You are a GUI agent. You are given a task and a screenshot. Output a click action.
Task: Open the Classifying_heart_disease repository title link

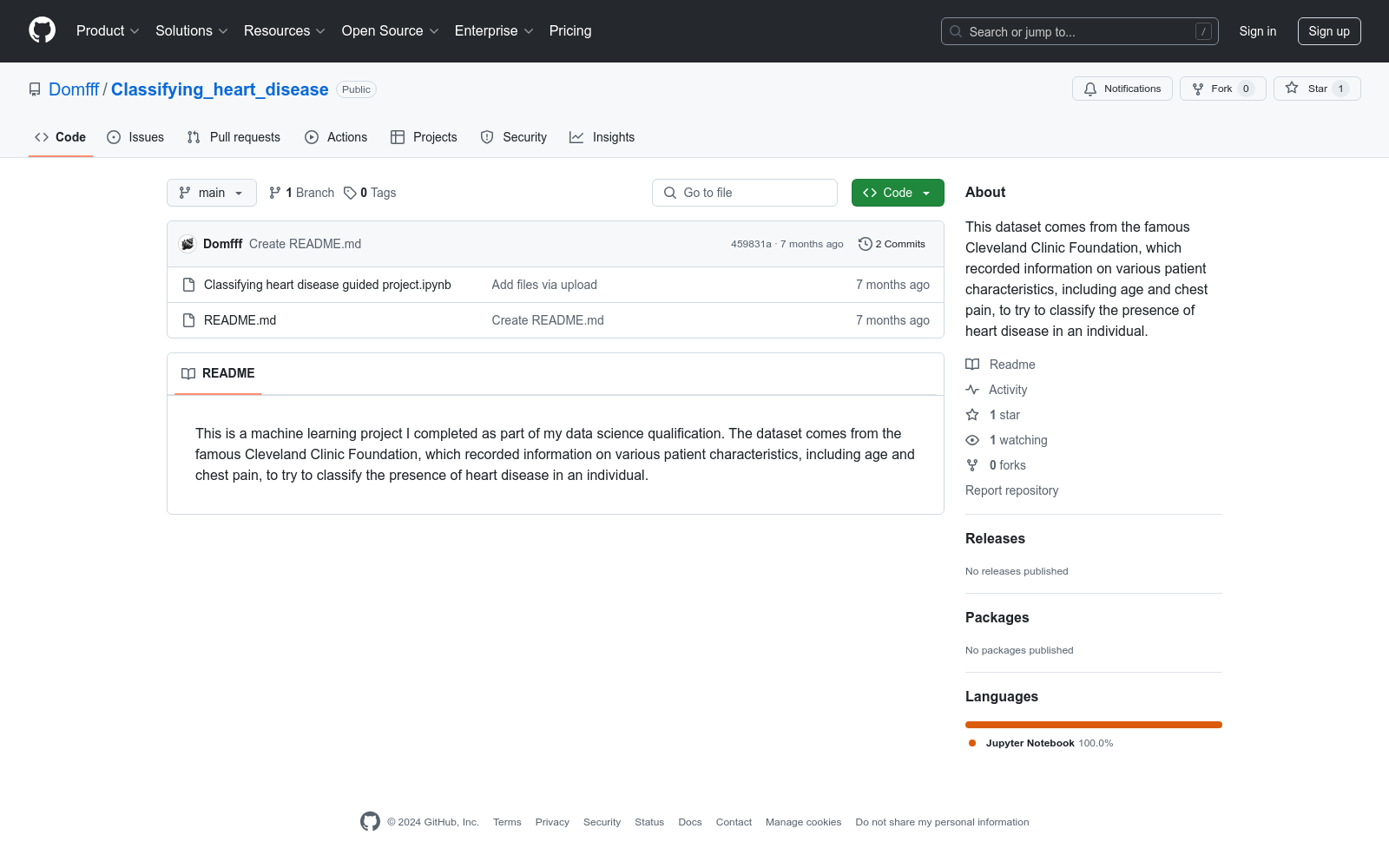(220, 89)
